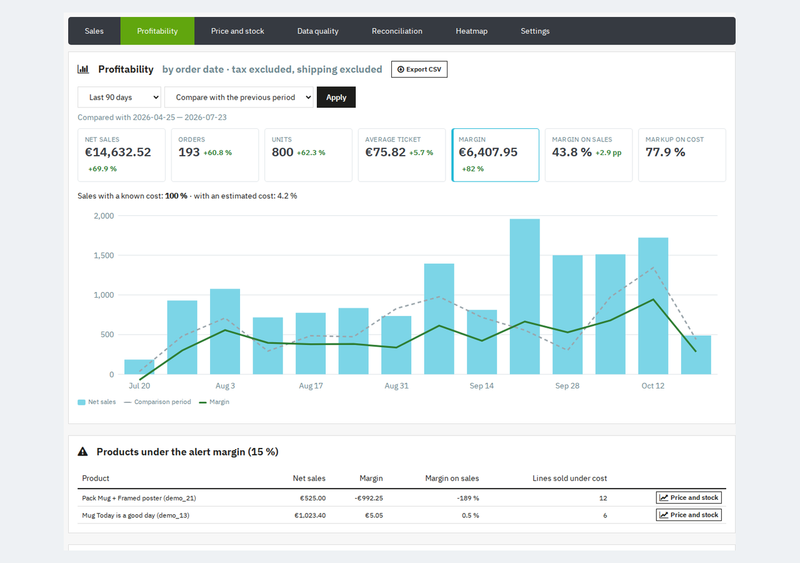This screenshot has height=563, width=800.
Task: Open the Last 90 days dropdown
Action: 119,97
